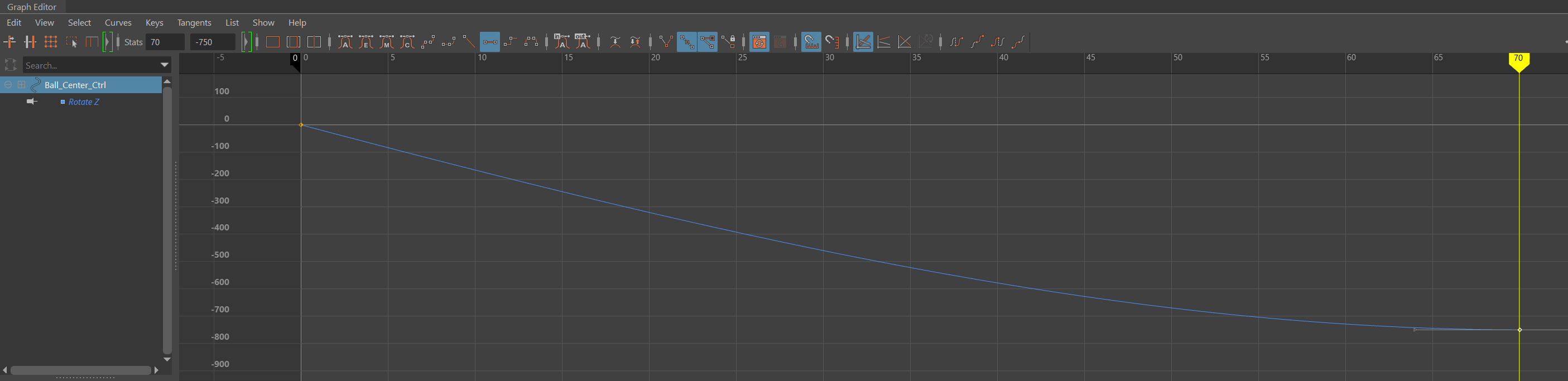Select the Retime tool

[92, 42]
